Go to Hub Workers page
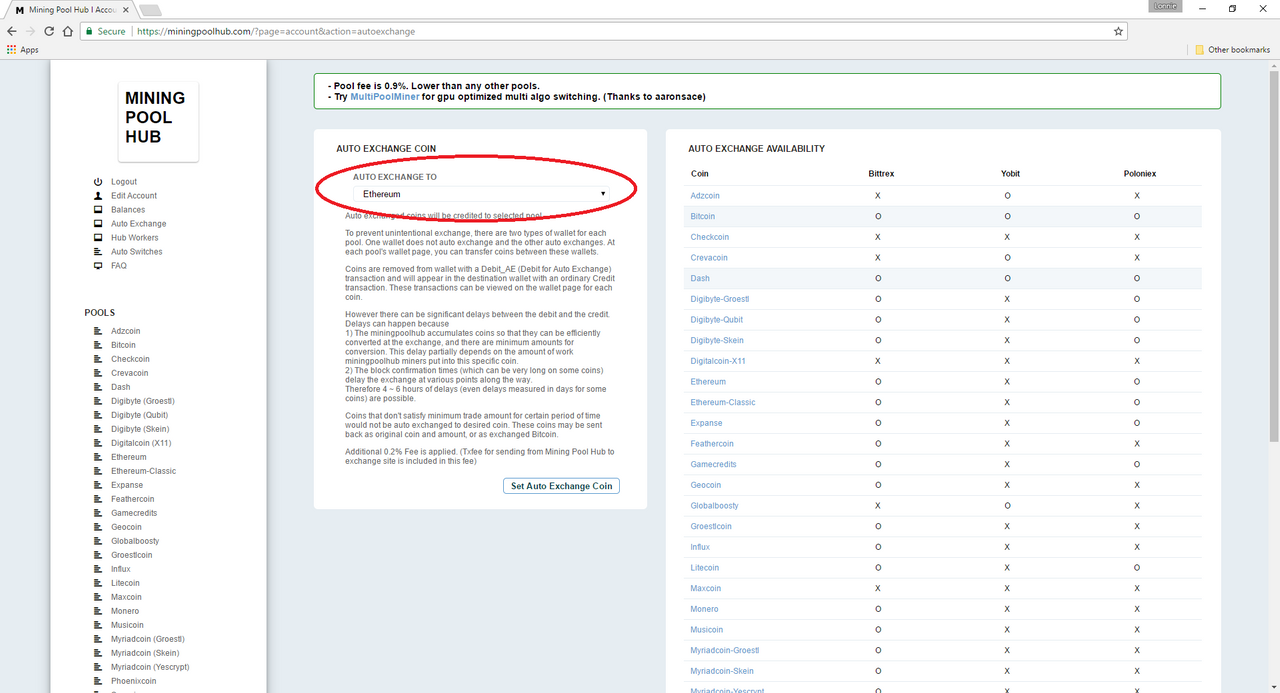This screenshot has height=693, width=1280. point(135,238)
